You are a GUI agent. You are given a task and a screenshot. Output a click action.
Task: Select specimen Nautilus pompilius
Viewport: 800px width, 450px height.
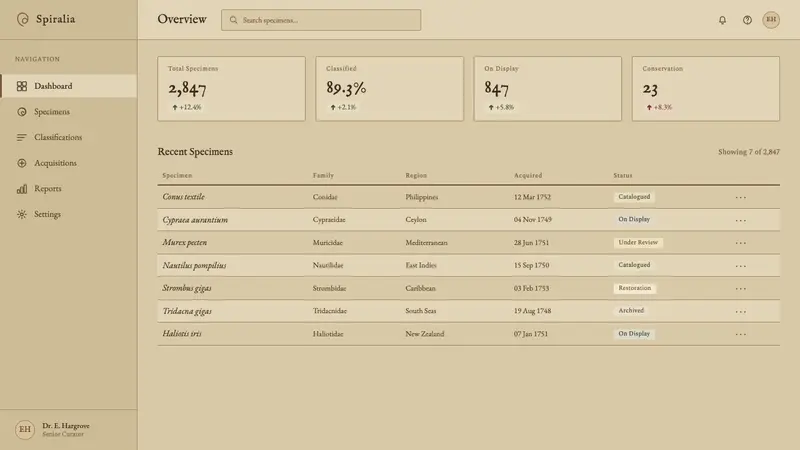tap(194, 265)
